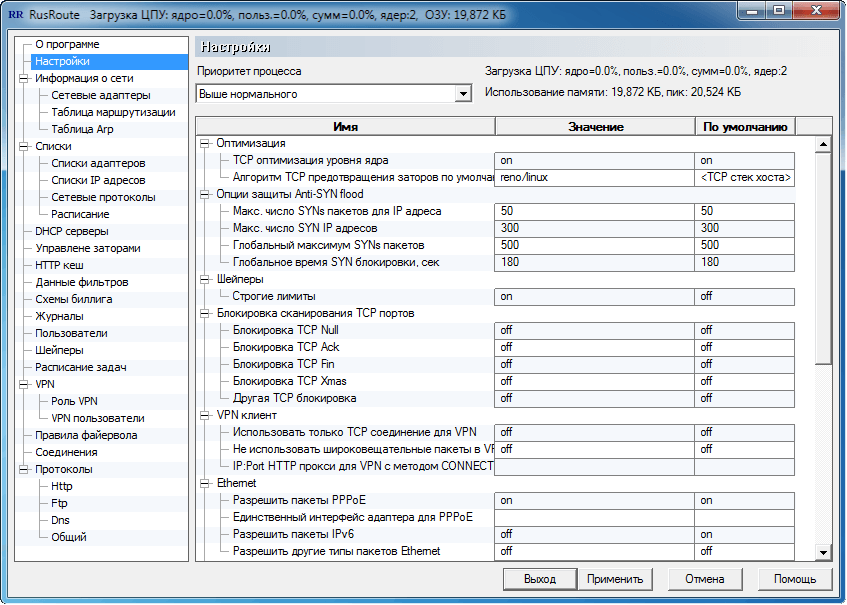Open Сетевые адаптеры tree item
847x605 pixels.
[x=100, y=96]
